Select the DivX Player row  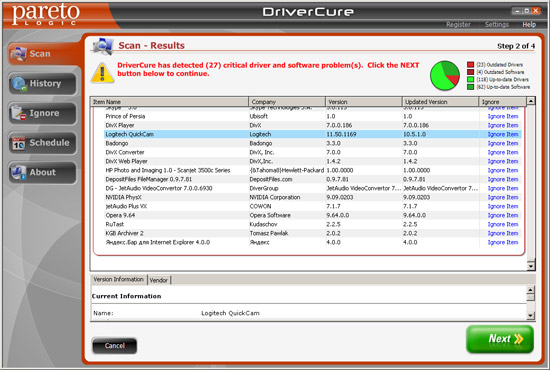coord(313,125)
